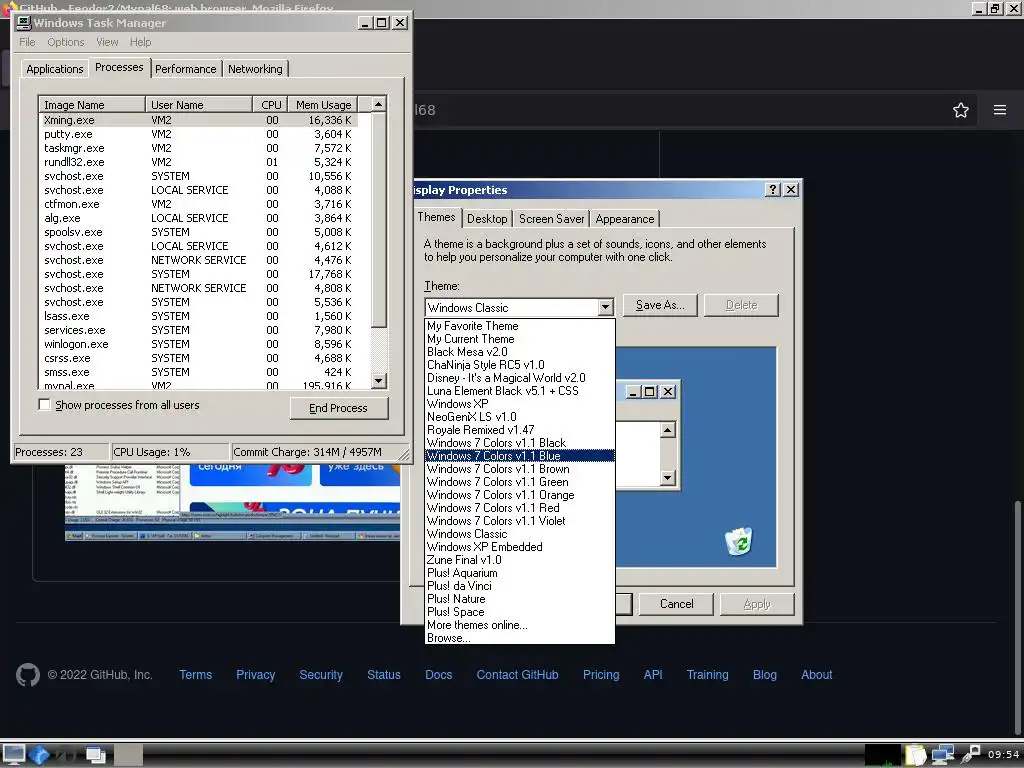Click the CPU graph monitor in tray
Screen dimensions: 1024x768
(x=883, y=755)
